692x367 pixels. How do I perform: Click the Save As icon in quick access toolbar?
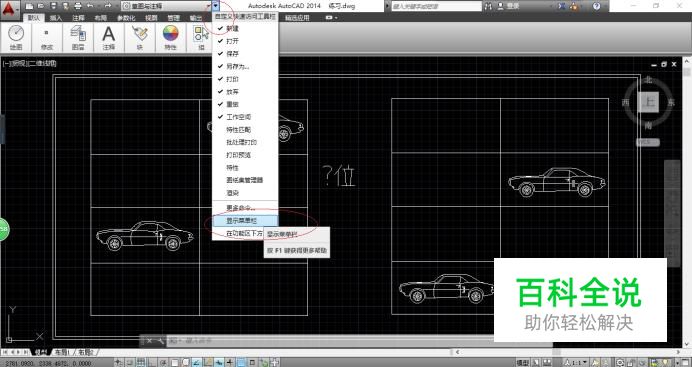pos(65,6)
